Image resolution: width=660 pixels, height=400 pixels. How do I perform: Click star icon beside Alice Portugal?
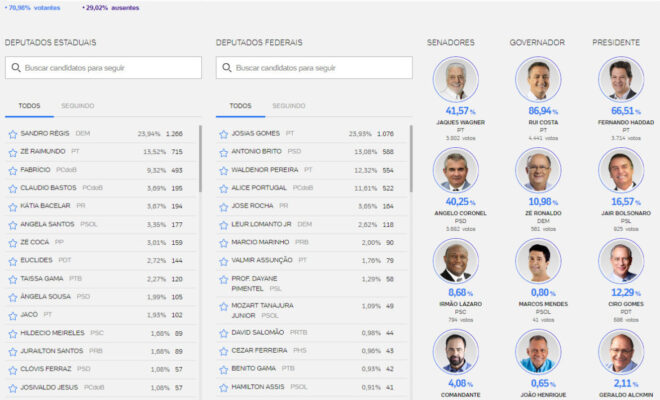coord(223,188)
